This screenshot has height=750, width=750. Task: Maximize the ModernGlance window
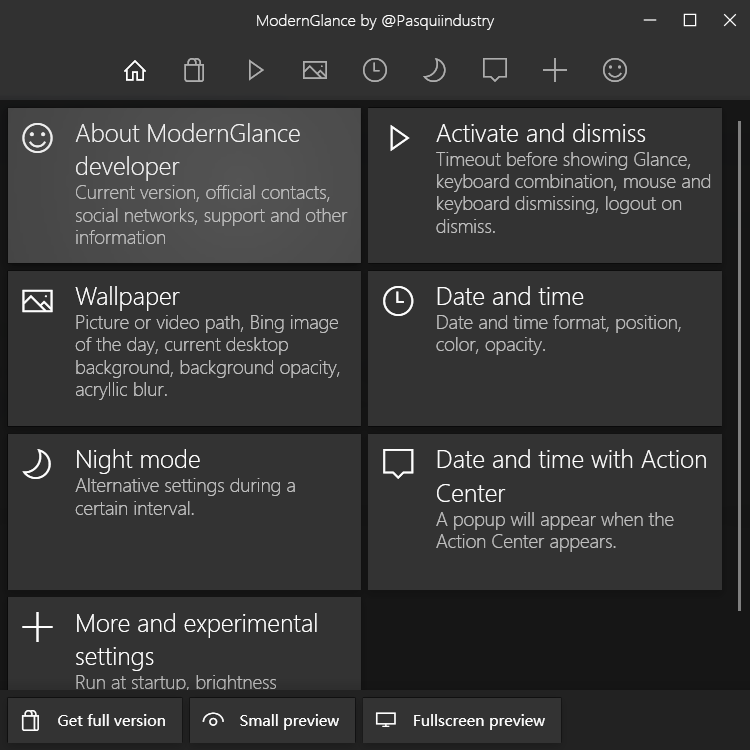click(690, 21)
